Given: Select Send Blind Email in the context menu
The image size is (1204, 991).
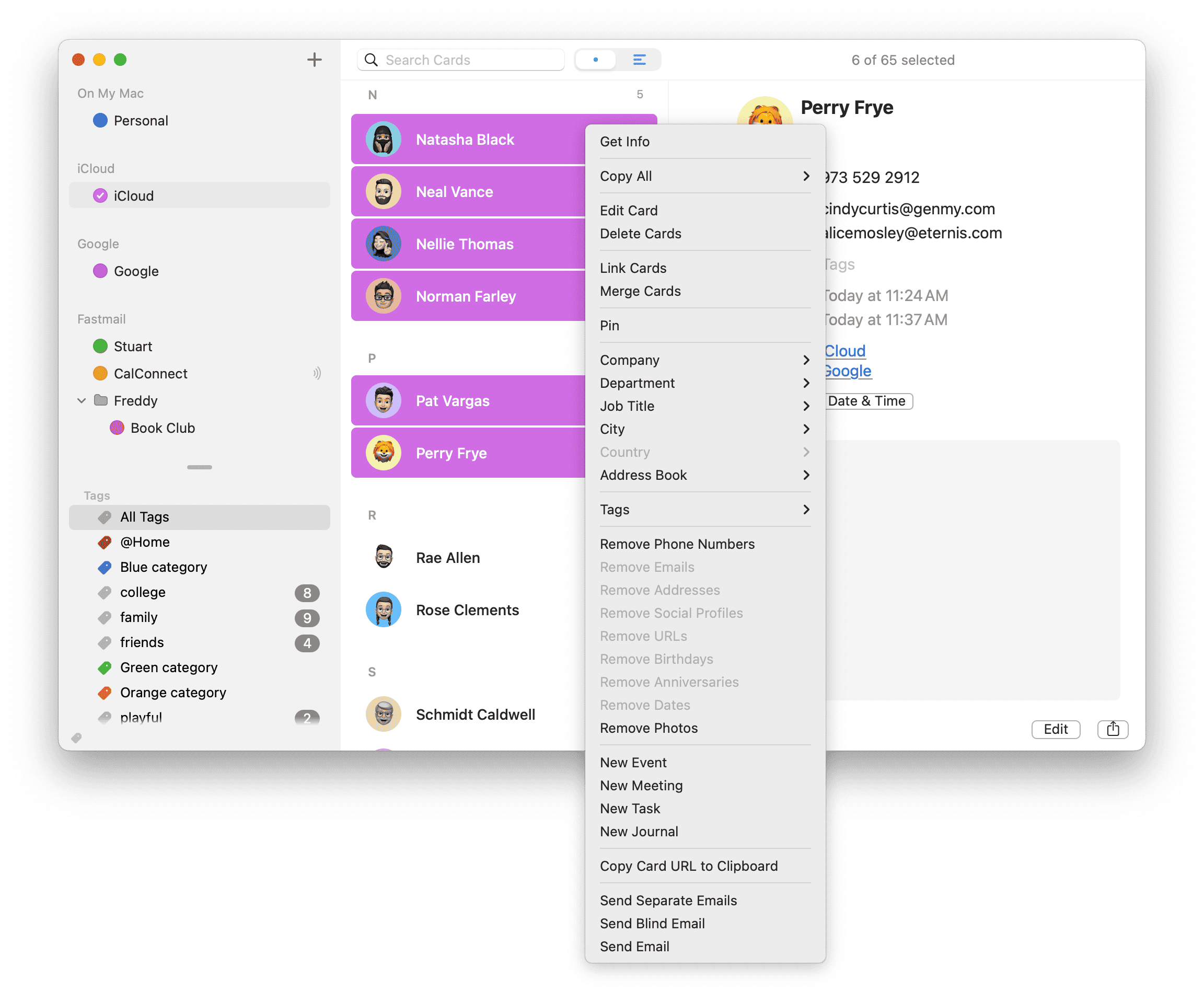Looking at the screenshot, I should [x=652, y=923].
